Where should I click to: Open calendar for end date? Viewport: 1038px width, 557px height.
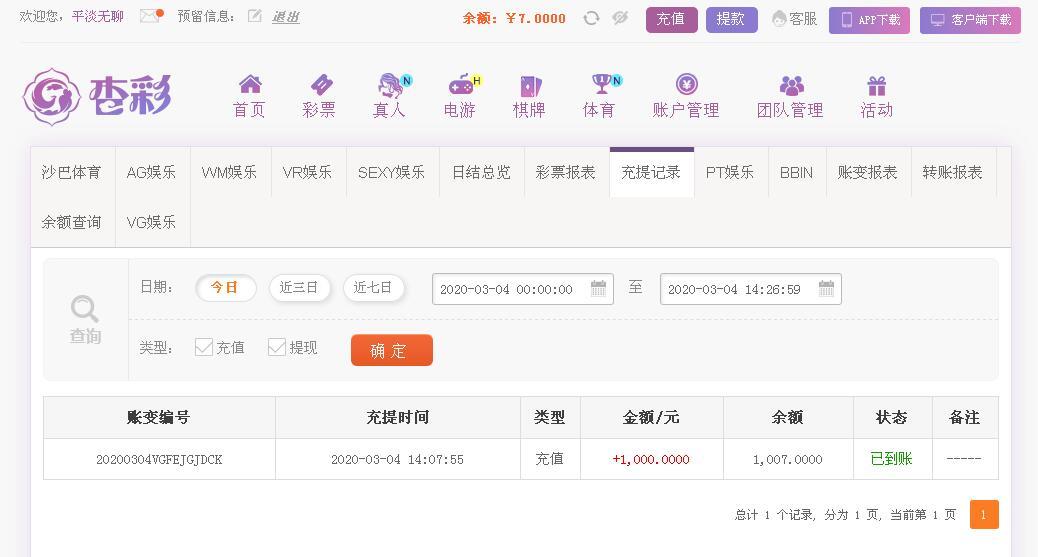point(826,288)
